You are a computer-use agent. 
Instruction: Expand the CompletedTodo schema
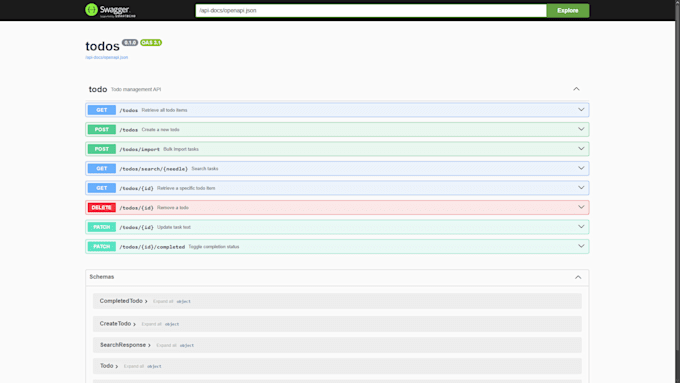click(x=124, y=301)
